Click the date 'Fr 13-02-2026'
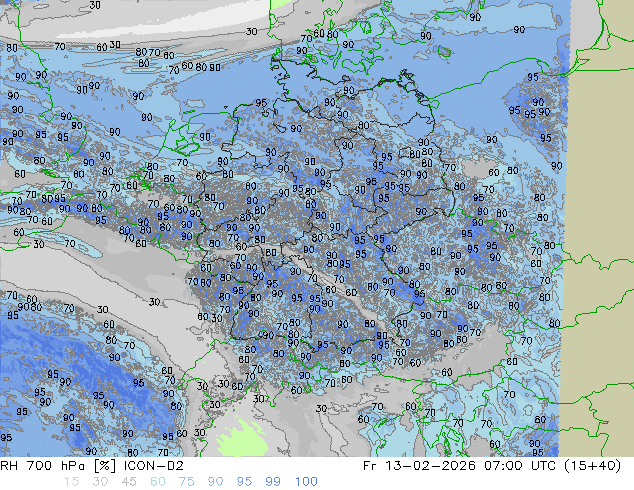Image resolution: width=634 pixels, height=490 pixels. 445,466
